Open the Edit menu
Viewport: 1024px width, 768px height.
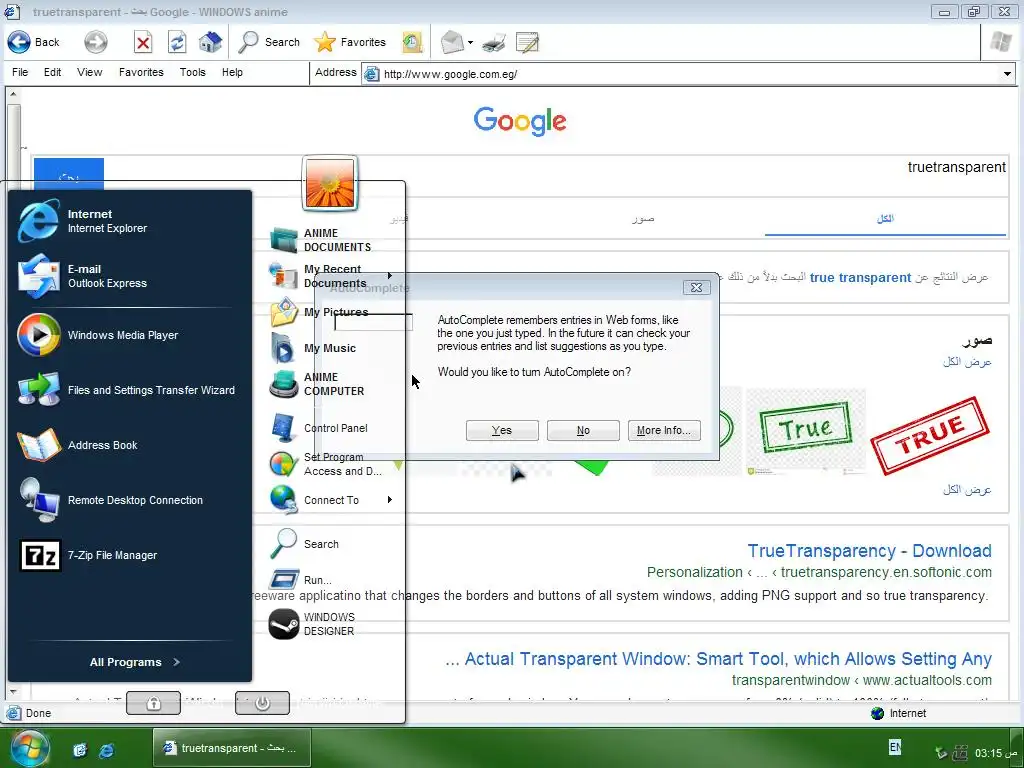click(52, 72)
